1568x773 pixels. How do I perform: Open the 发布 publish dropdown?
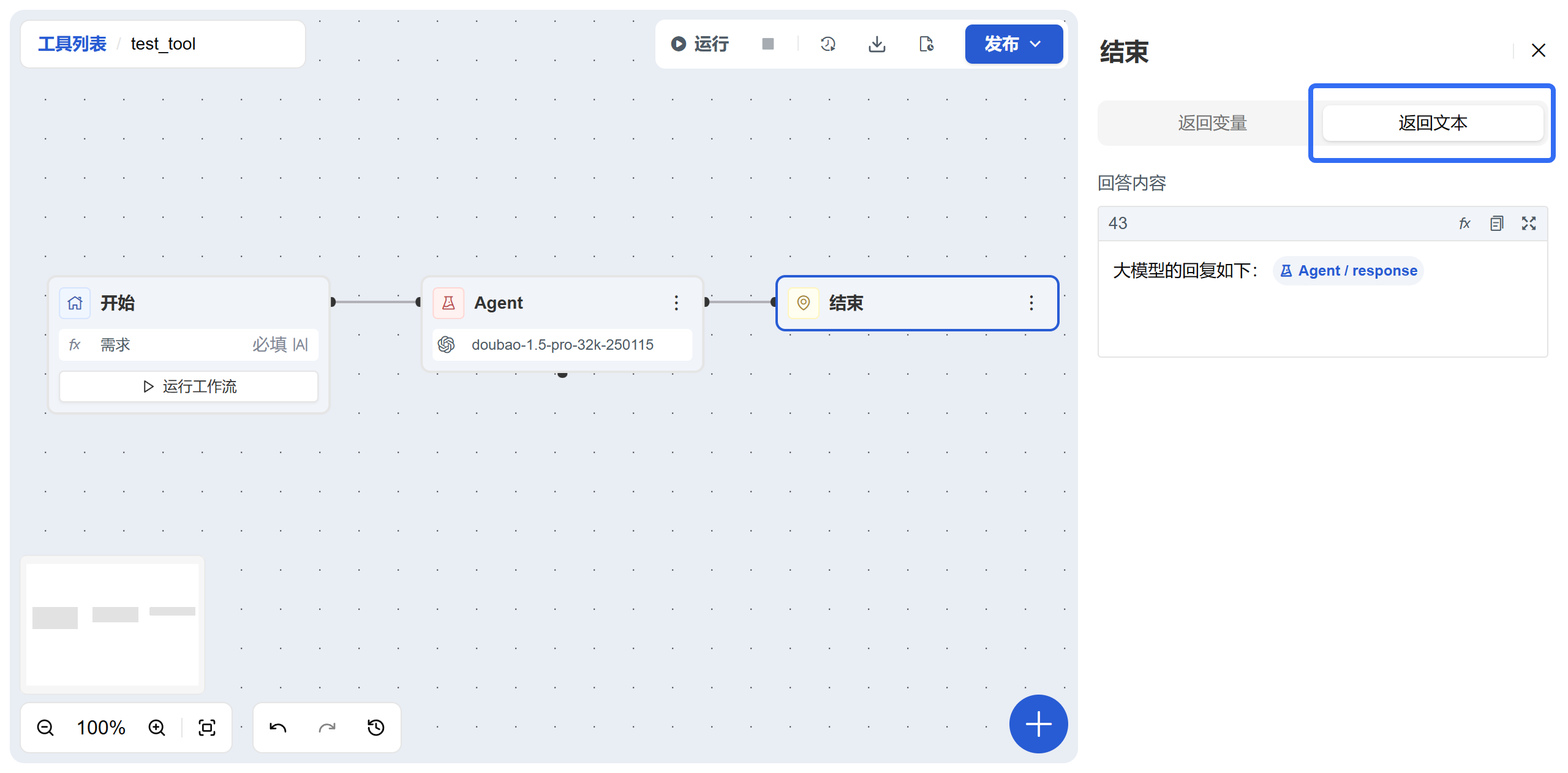pos(1014,44)
